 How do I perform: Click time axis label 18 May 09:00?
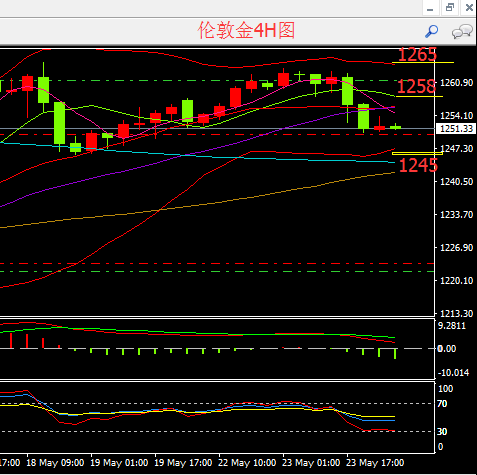point(55,463)
